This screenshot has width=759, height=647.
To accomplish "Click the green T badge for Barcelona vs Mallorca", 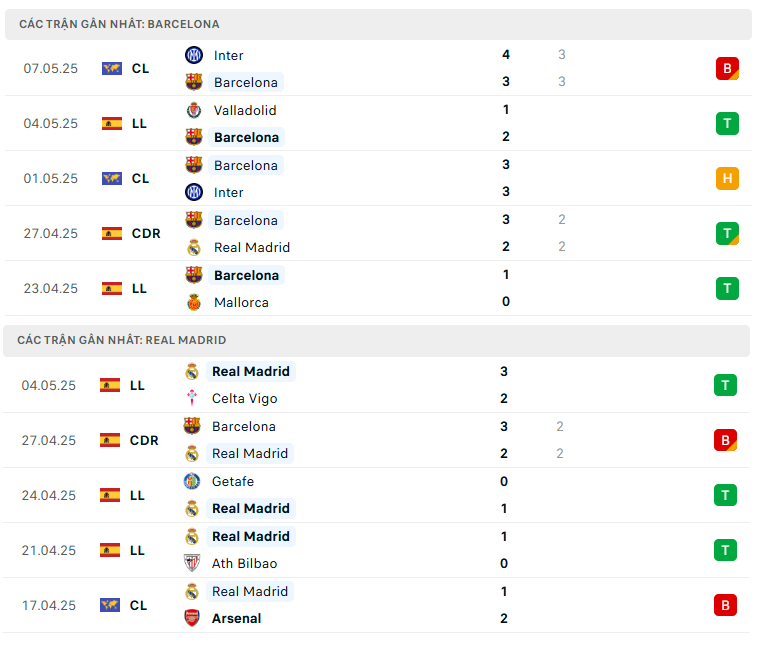I will tap(727, 289).
